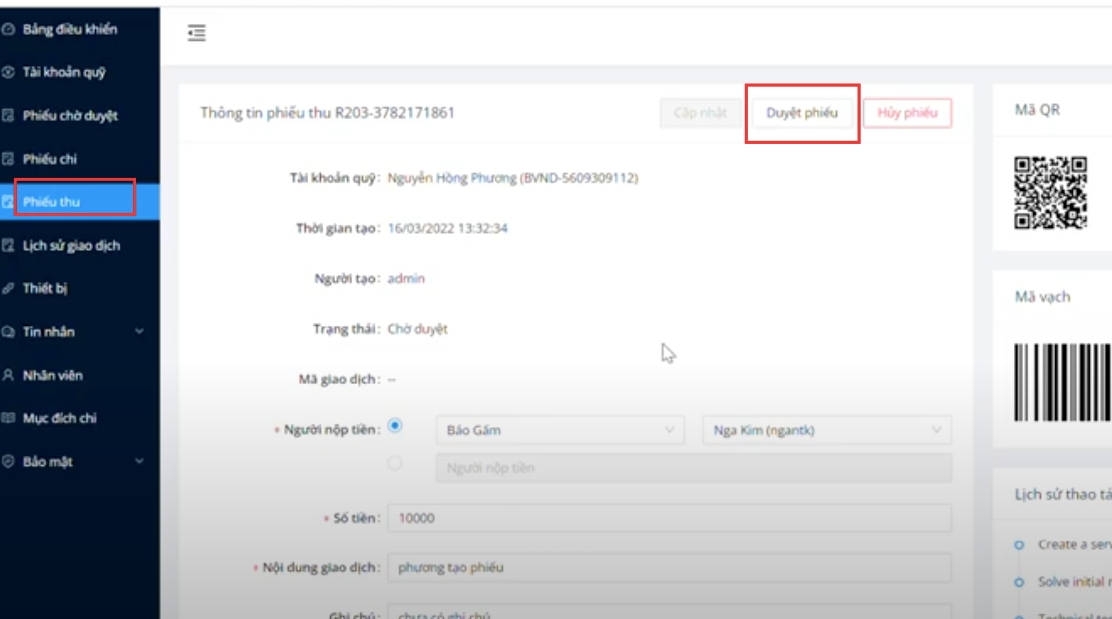Select the first Người nộp tiền radio button
Screen dimensions: 1112x619
[x=395, y=427]
